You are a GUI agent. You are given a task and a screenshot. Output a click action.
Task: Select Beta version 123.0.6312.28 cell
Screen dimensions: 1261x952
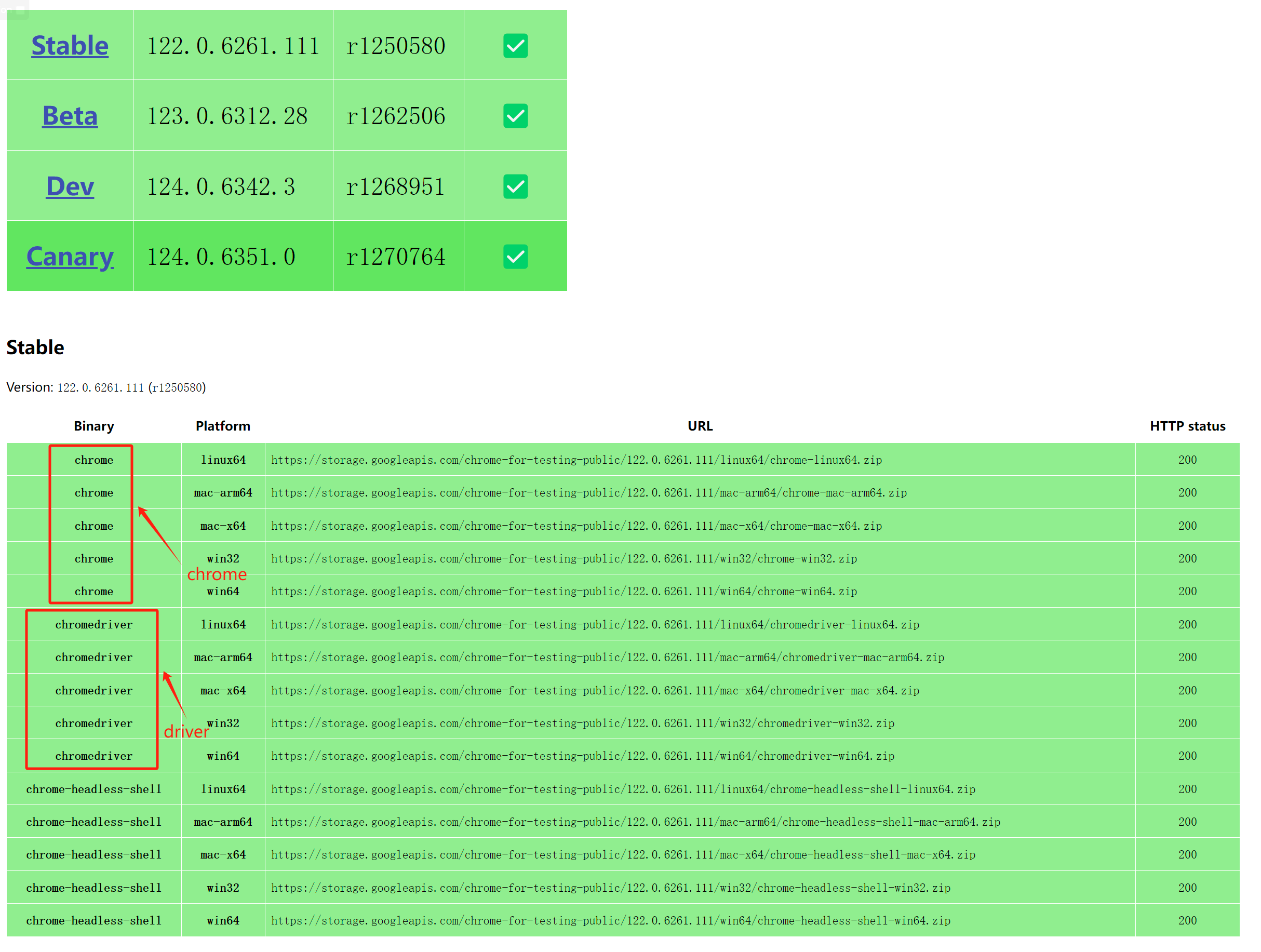click(233, 116)
